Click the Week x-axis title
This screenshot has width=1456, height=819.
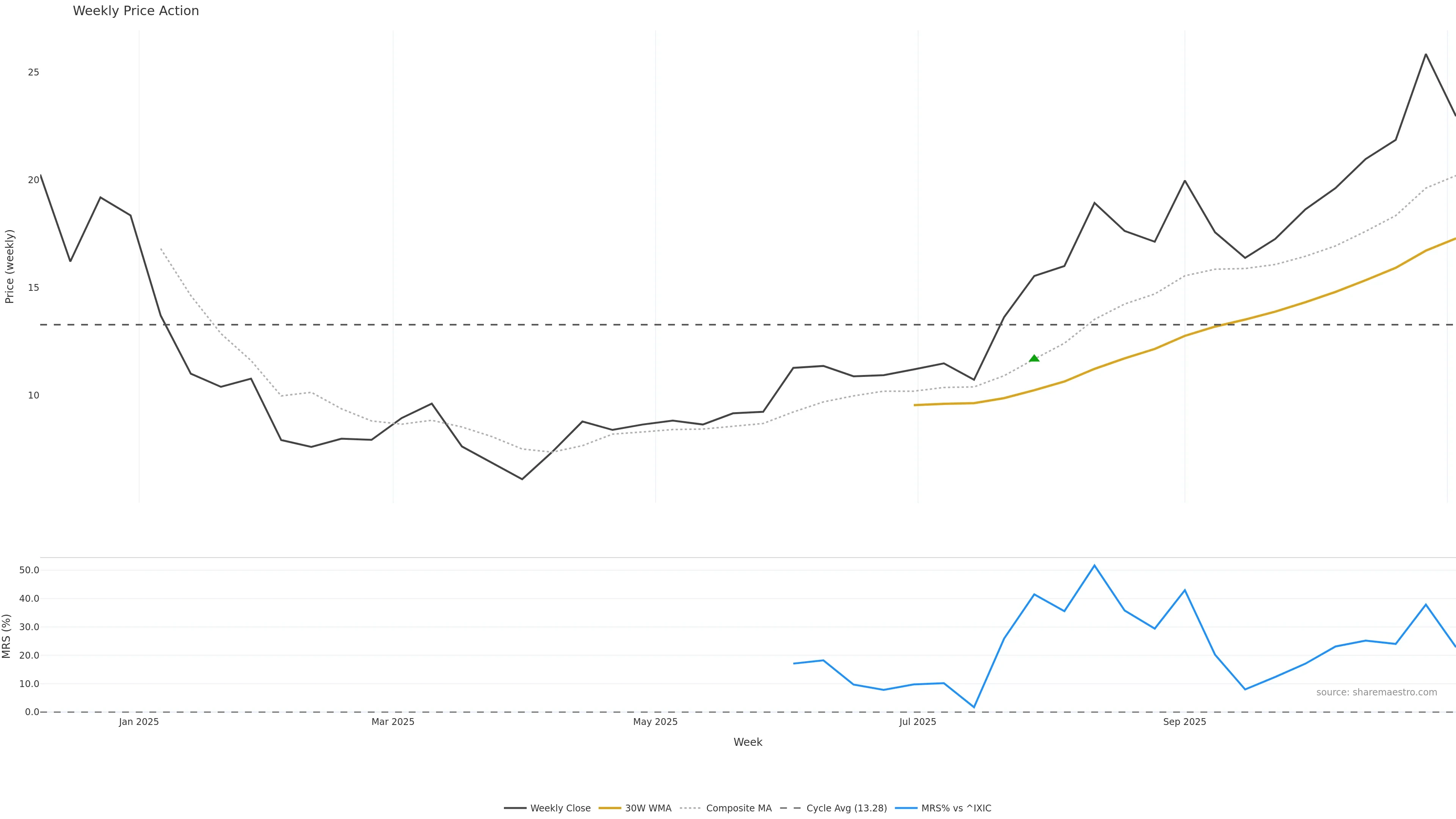[748, 742]
